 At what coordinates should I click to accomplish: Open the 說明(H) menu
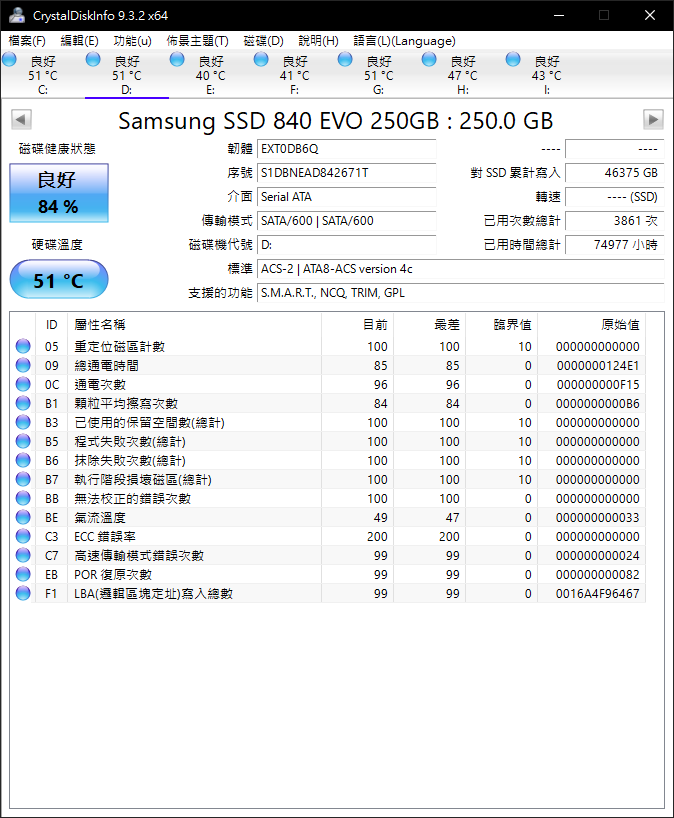point(318,41)
